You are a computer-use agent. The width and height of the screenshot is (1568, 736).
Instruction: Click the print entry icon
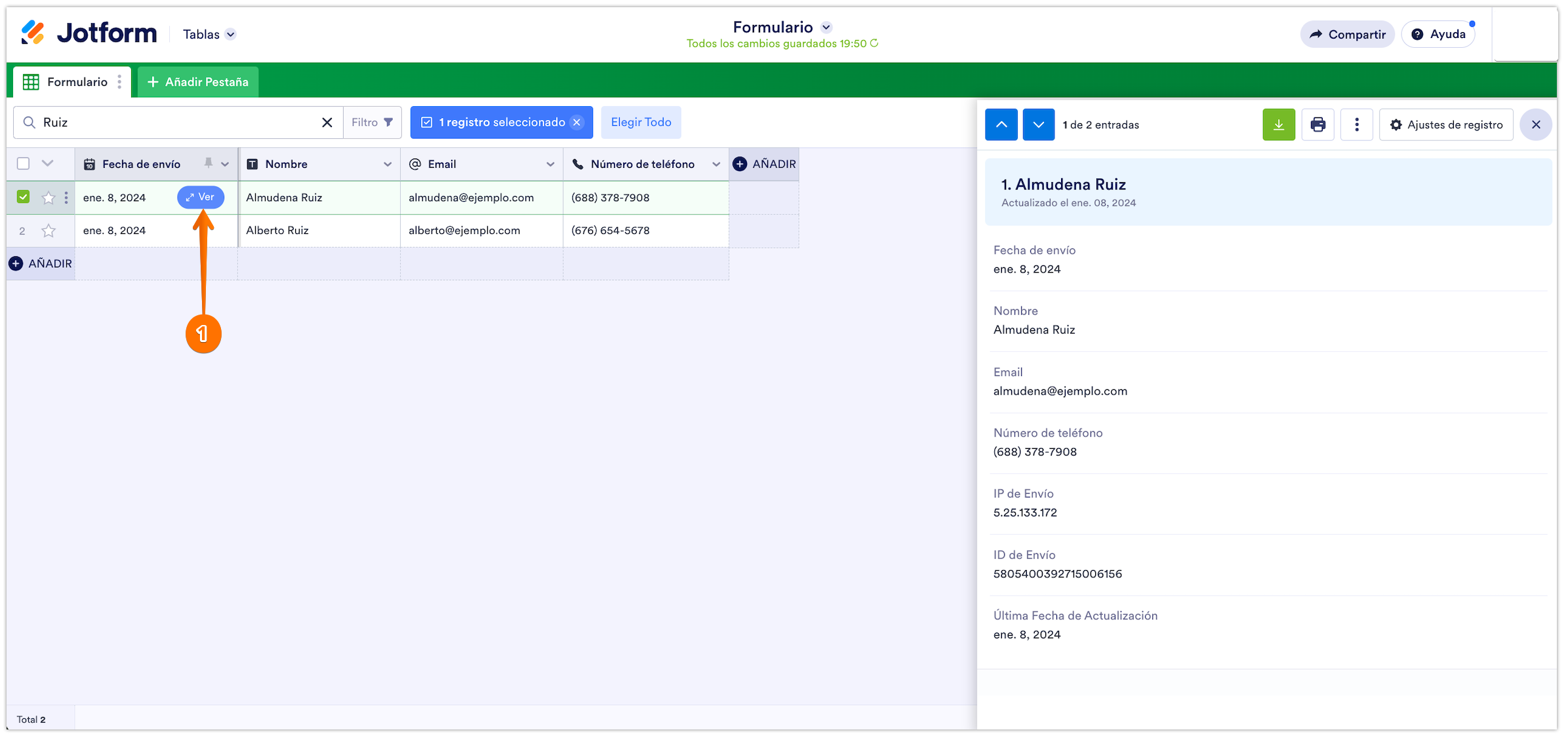(1317, 125)
